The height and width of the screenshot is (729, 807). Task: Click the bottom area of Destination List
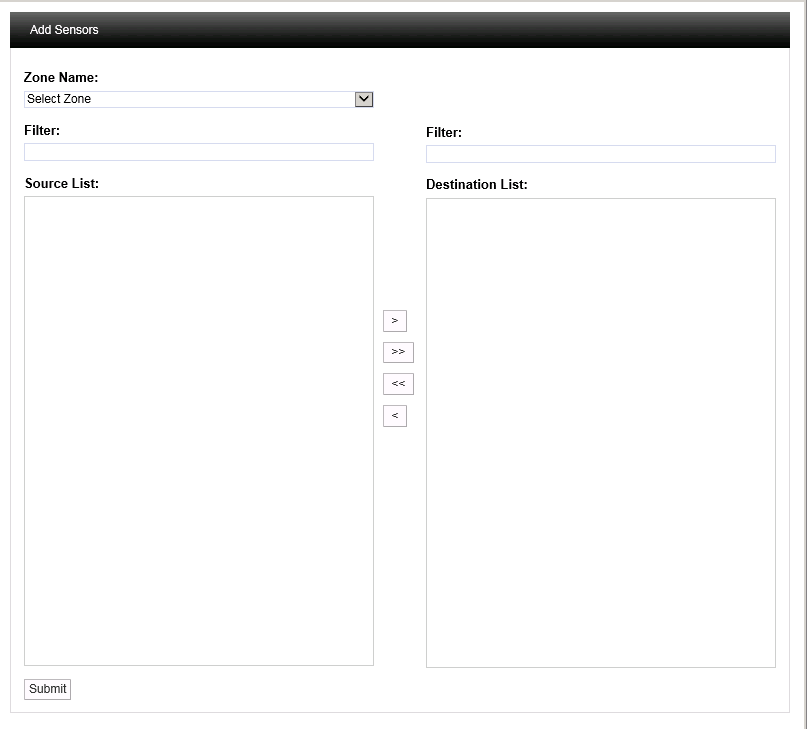click(600, 642)
